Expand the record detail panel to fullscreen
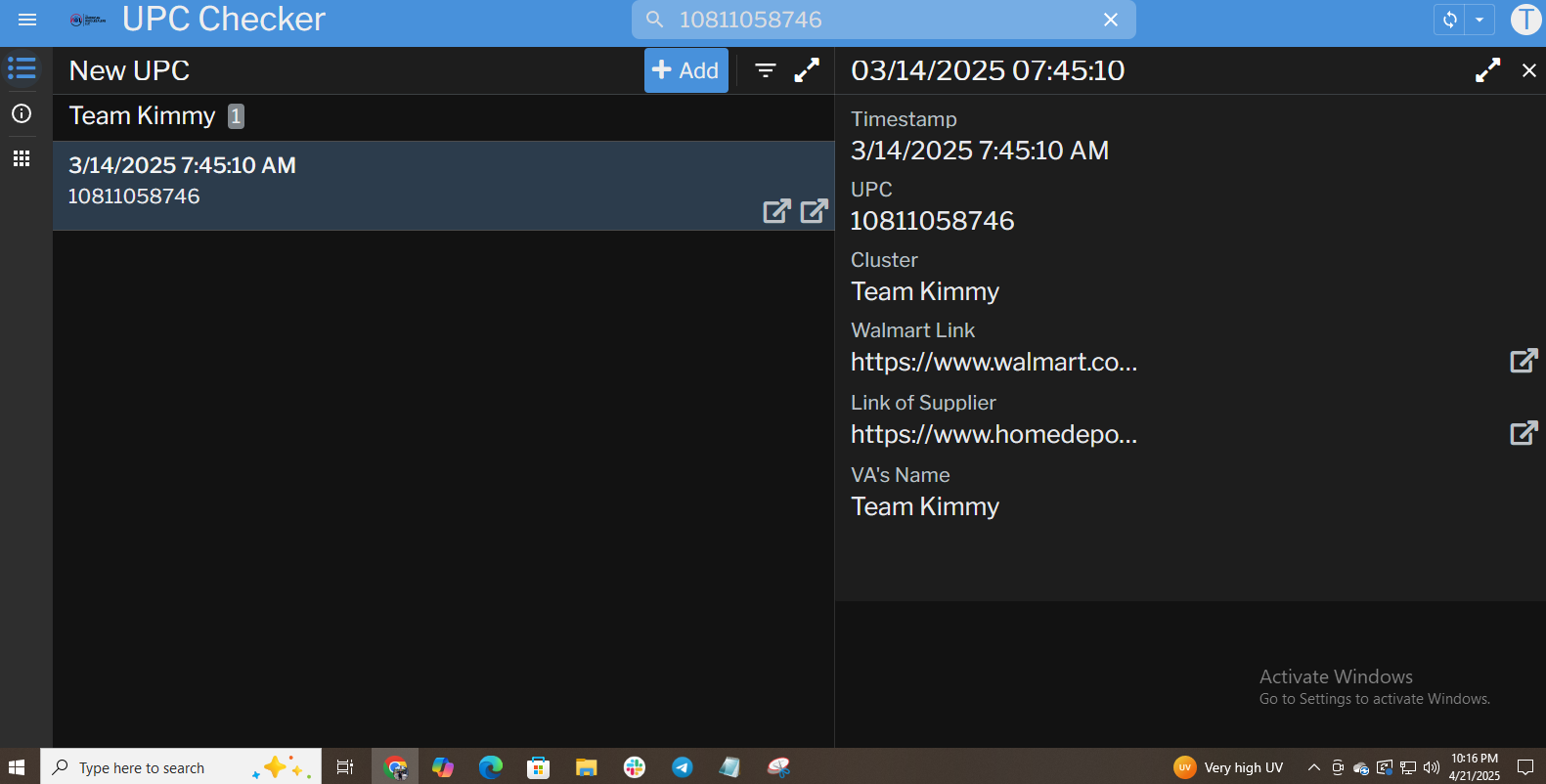Viewport: 1546px width, 784px height. point(1487,70)
